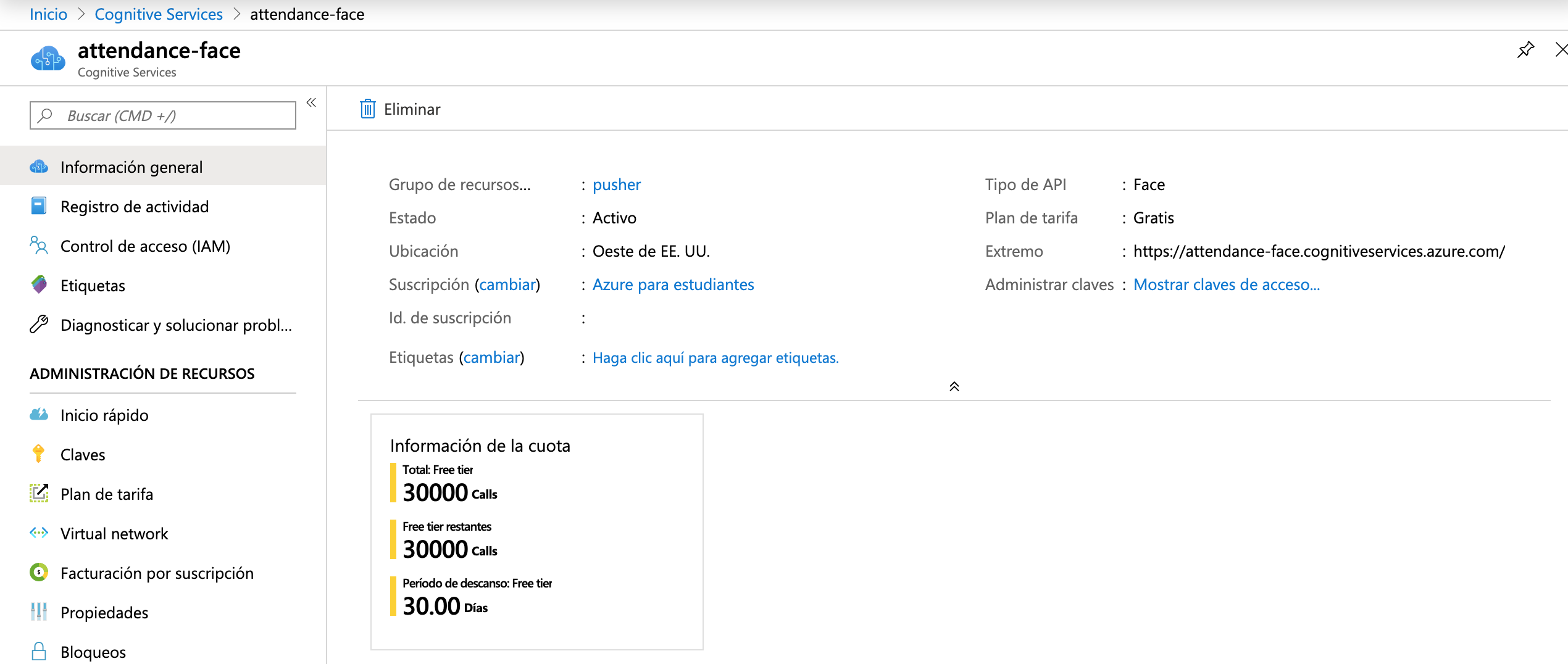The width and height of the screenshot is (1568, 664).
Task: Click the Control de acceso (IAM) people icon
Action: tap(39, 246)
